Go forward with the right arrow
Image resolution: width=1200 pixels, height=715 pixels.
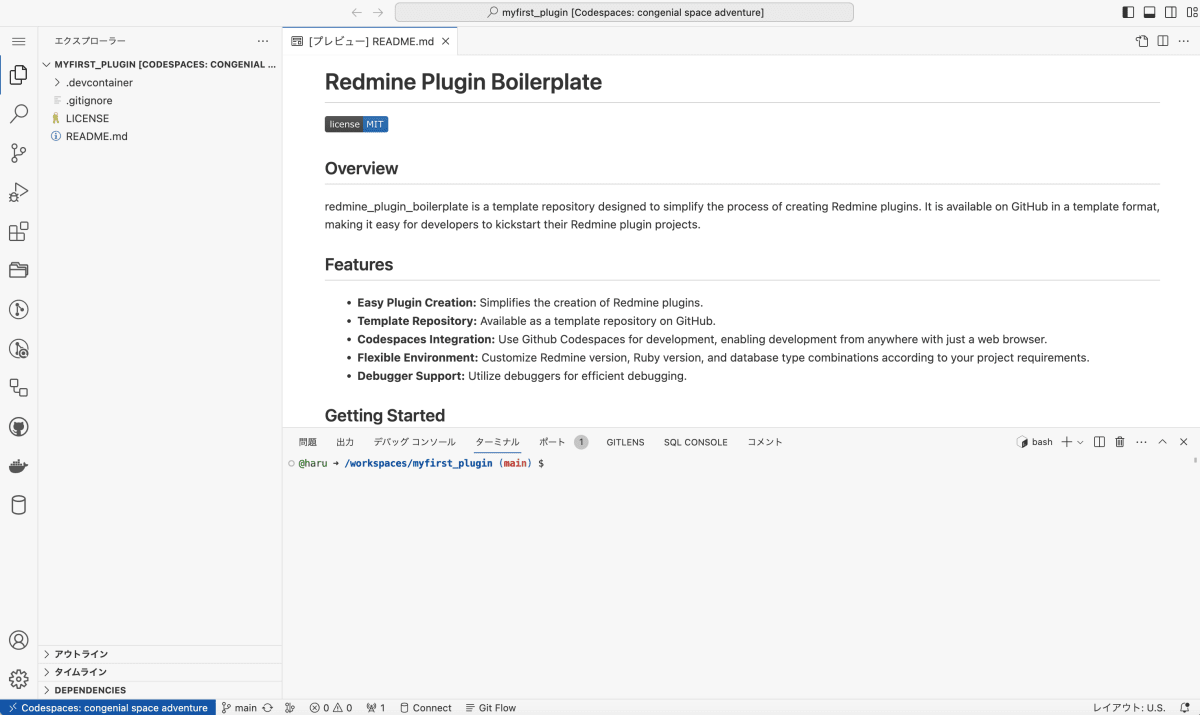tap(378, 12)
